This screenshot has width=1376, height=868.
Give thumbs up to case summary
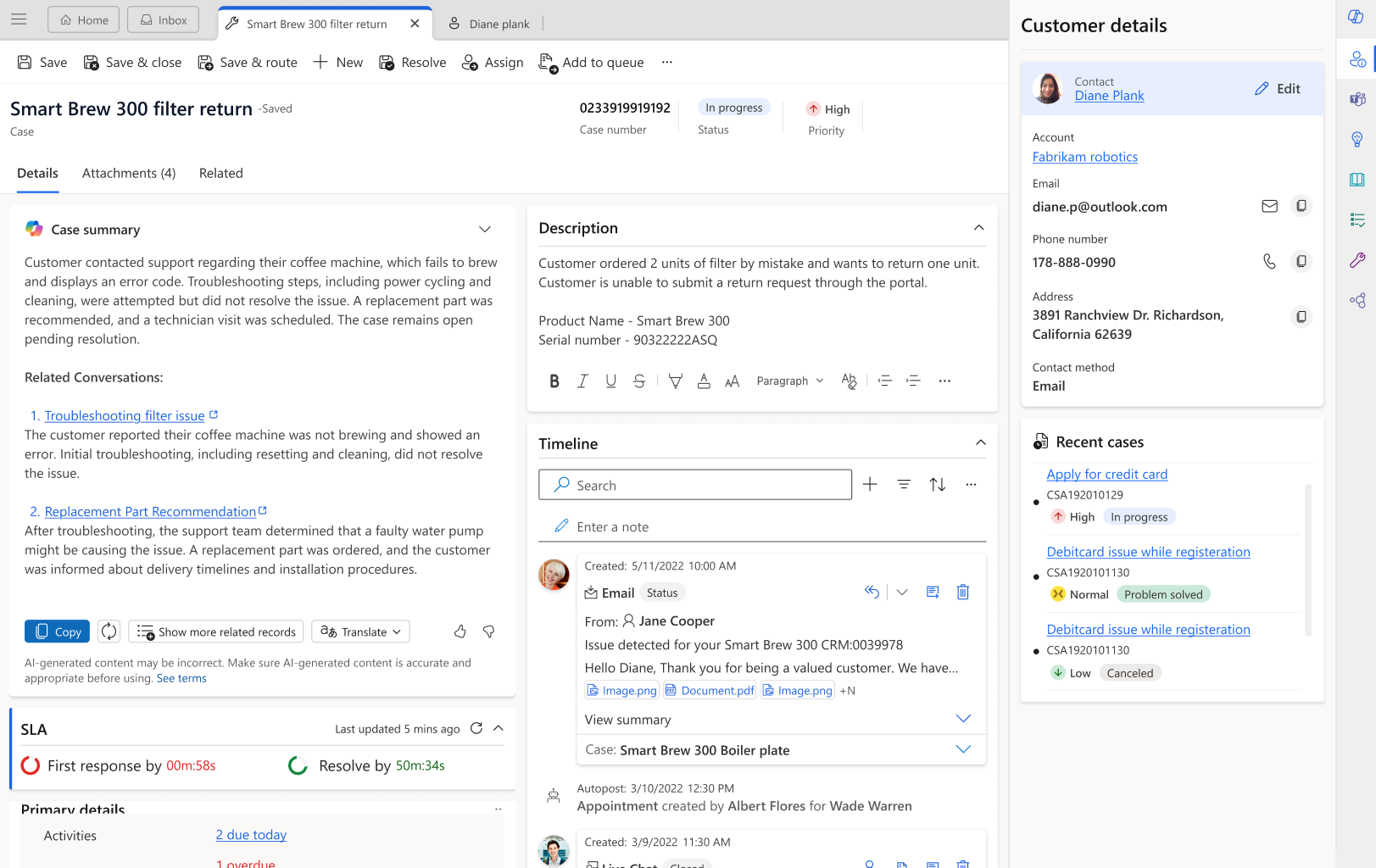point(460,632)
